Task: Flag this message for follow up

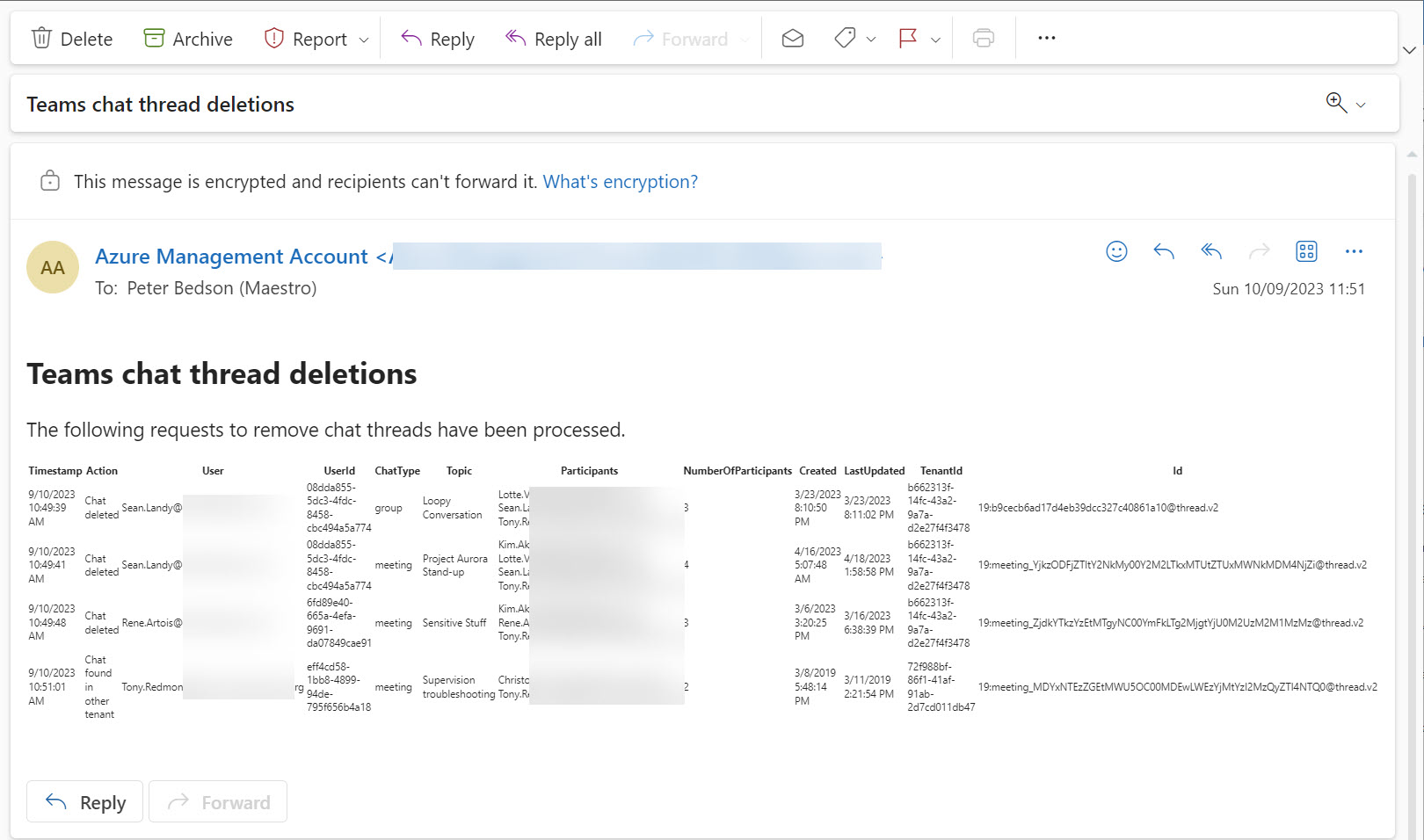Action: (x=906, y=38)
